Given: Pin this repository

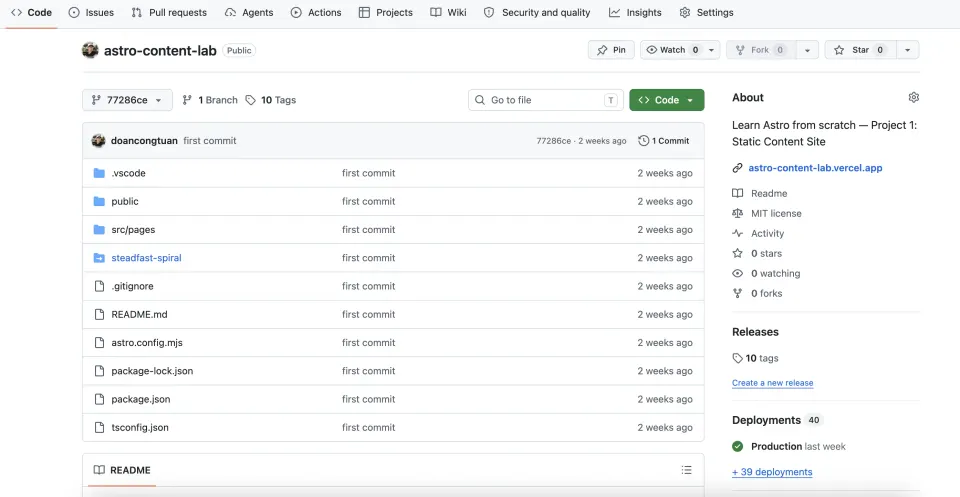Looking at the screenshot, I should point(611,50).
